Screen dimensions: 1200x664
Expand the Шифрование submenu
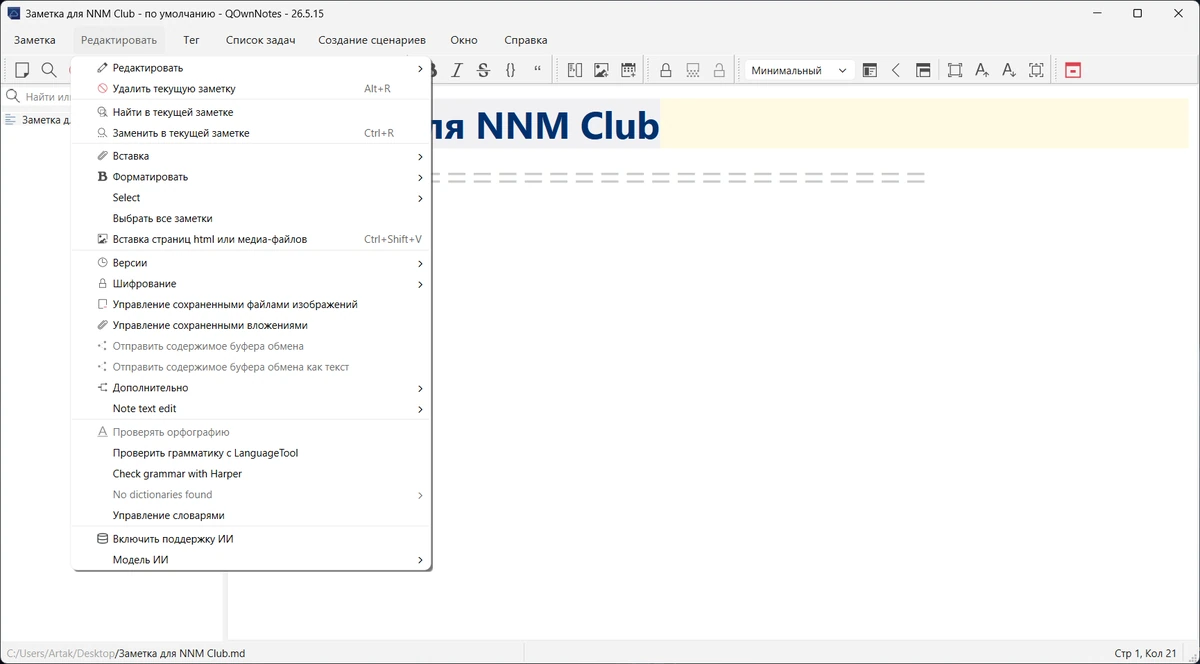(251, 284)
